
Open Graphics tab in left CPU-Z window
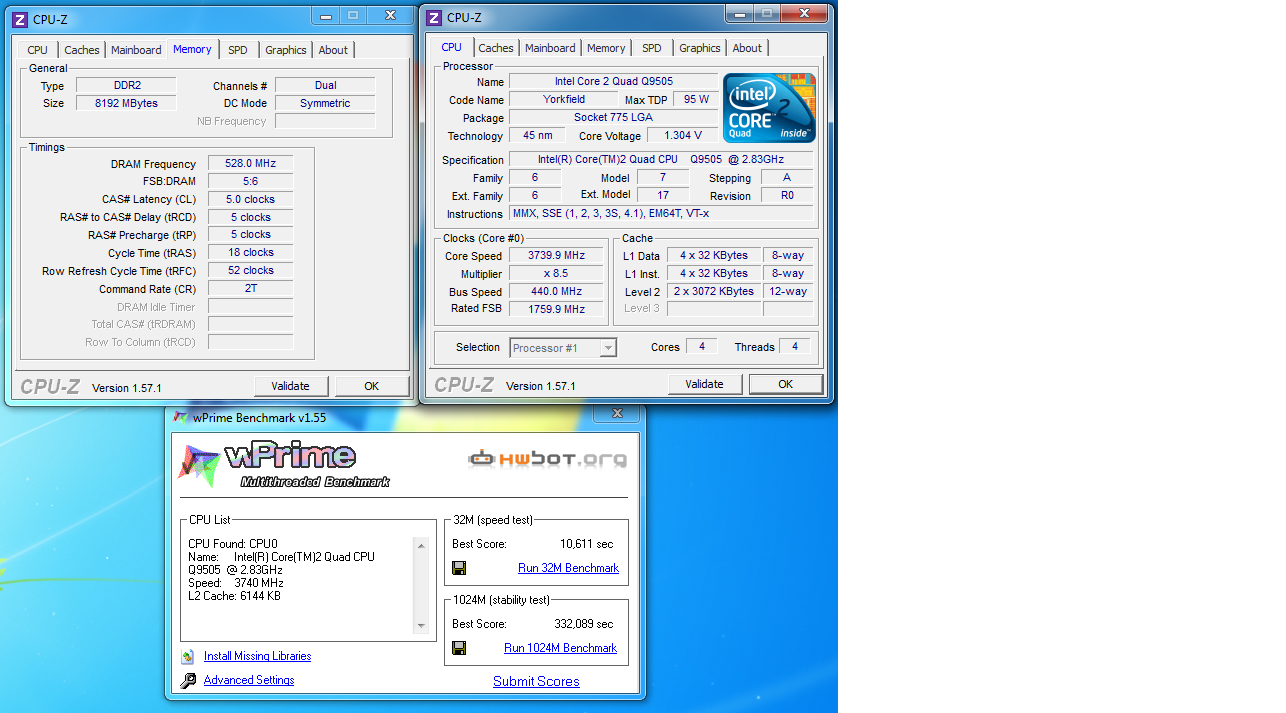pos(286,50)
